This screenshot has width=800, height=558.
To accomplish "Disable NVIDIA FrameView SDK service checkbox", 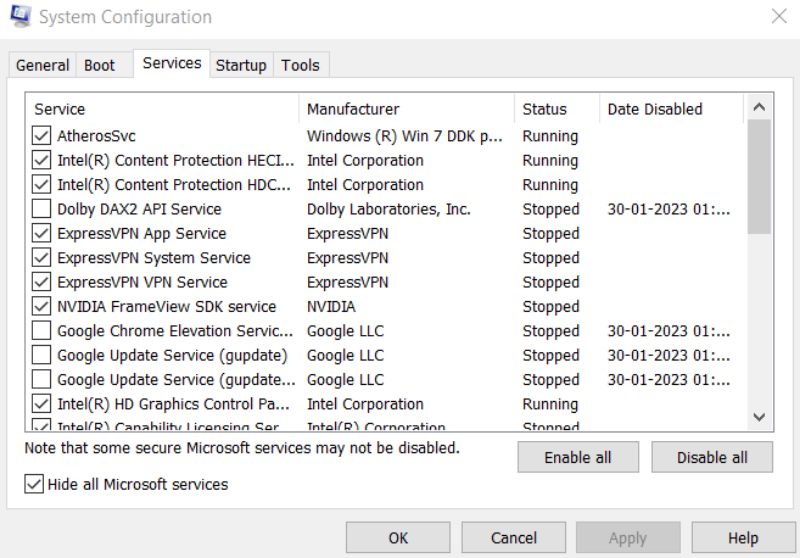I will pos(41,307).
